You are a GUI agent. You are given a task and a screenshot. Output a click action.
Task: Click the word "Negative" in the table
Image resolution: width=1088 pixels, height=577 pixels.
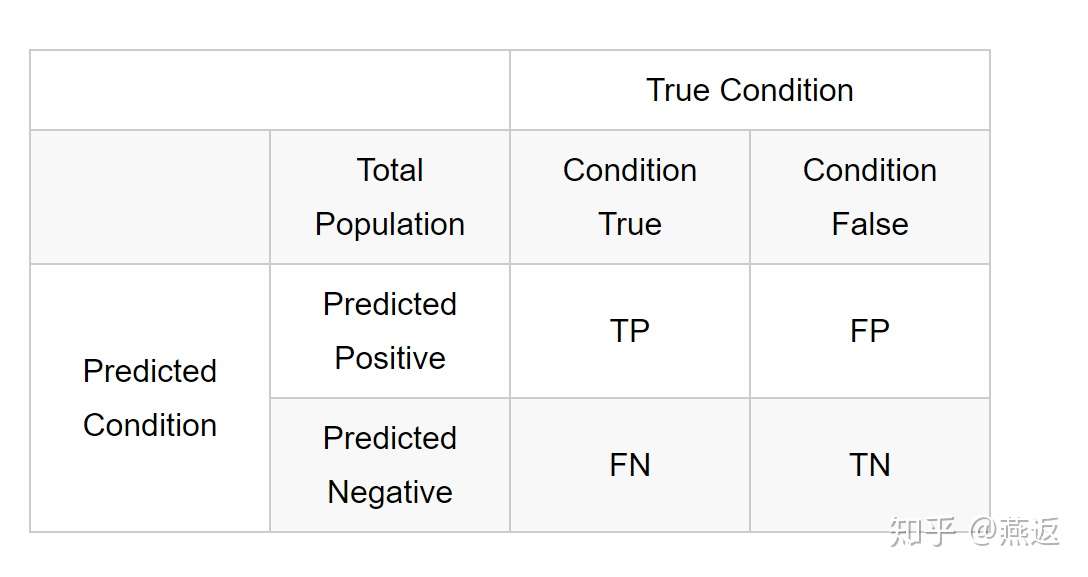(x=390, y=492)
